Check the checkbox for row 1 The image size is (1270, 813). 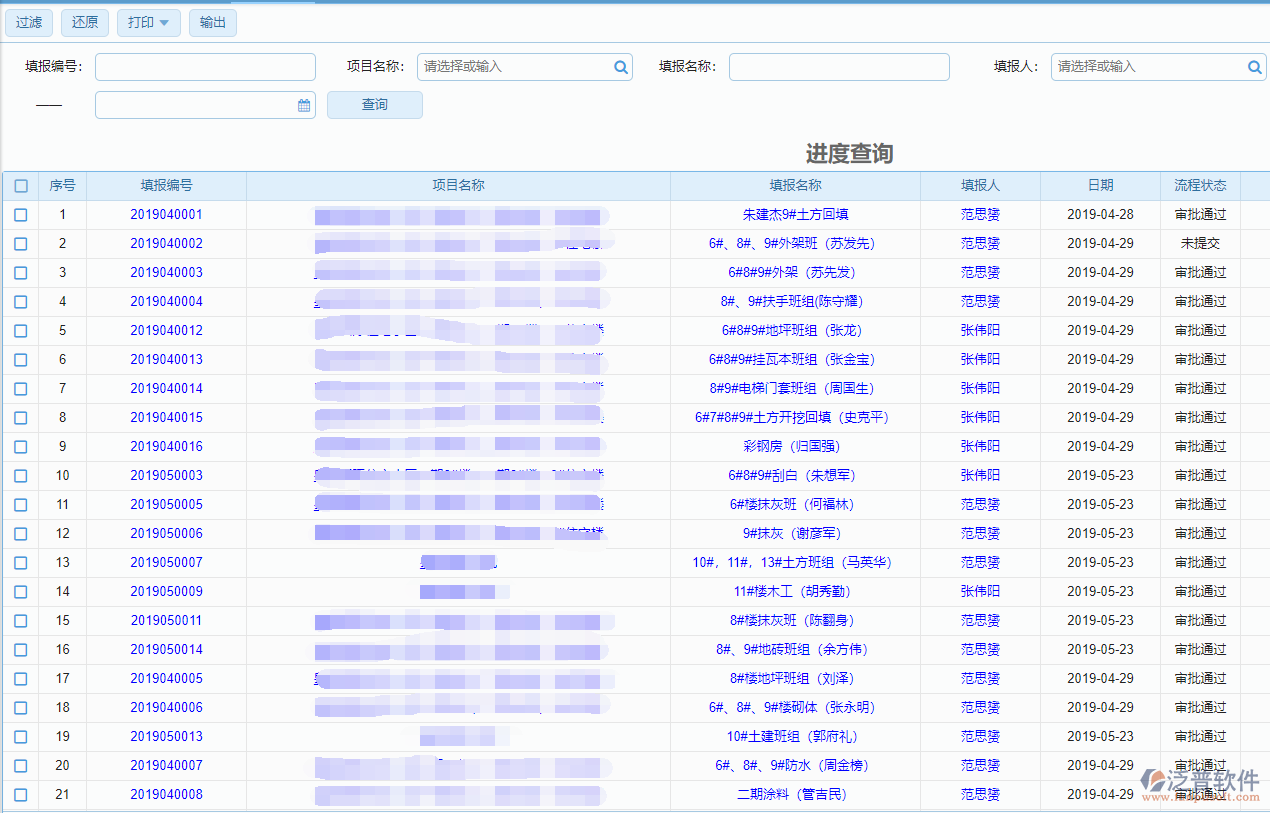point(21,215)
